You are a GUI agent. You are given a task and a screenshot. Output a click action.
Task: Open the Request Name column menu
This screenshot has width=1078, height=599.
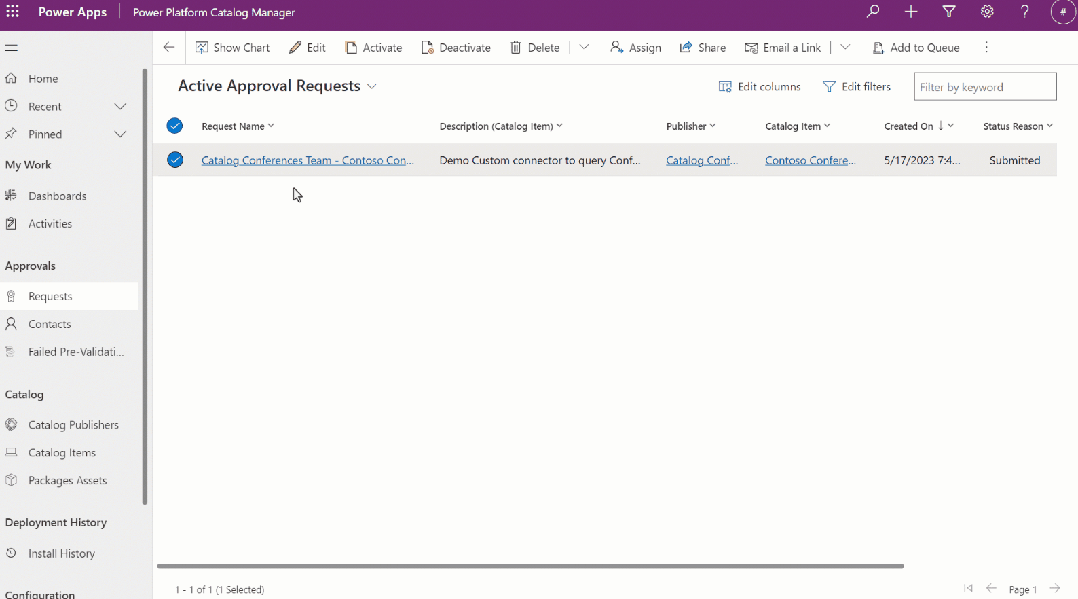click(x=238, y=127)
